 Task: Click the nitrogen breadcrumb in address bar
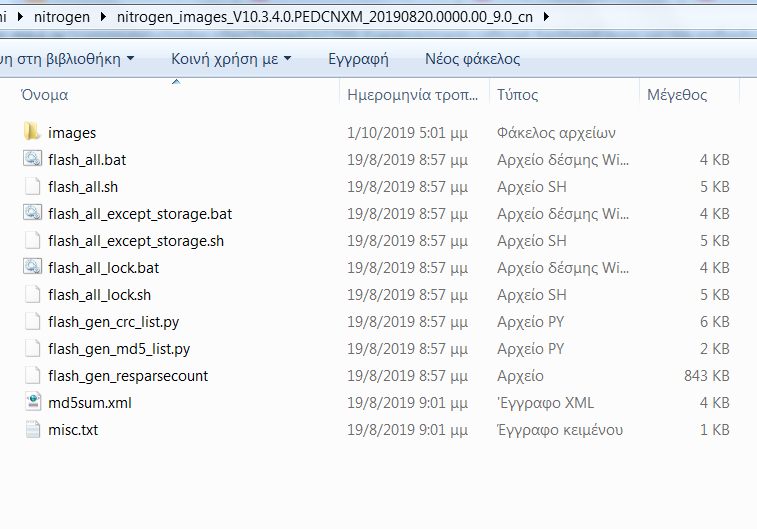(62, 18)
